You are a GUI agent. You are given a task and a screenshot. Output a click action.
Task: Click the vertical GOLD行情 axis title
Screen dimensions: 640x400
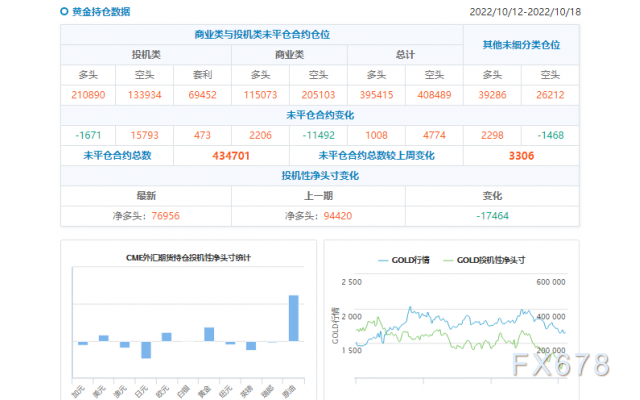[x=335, y=325]
